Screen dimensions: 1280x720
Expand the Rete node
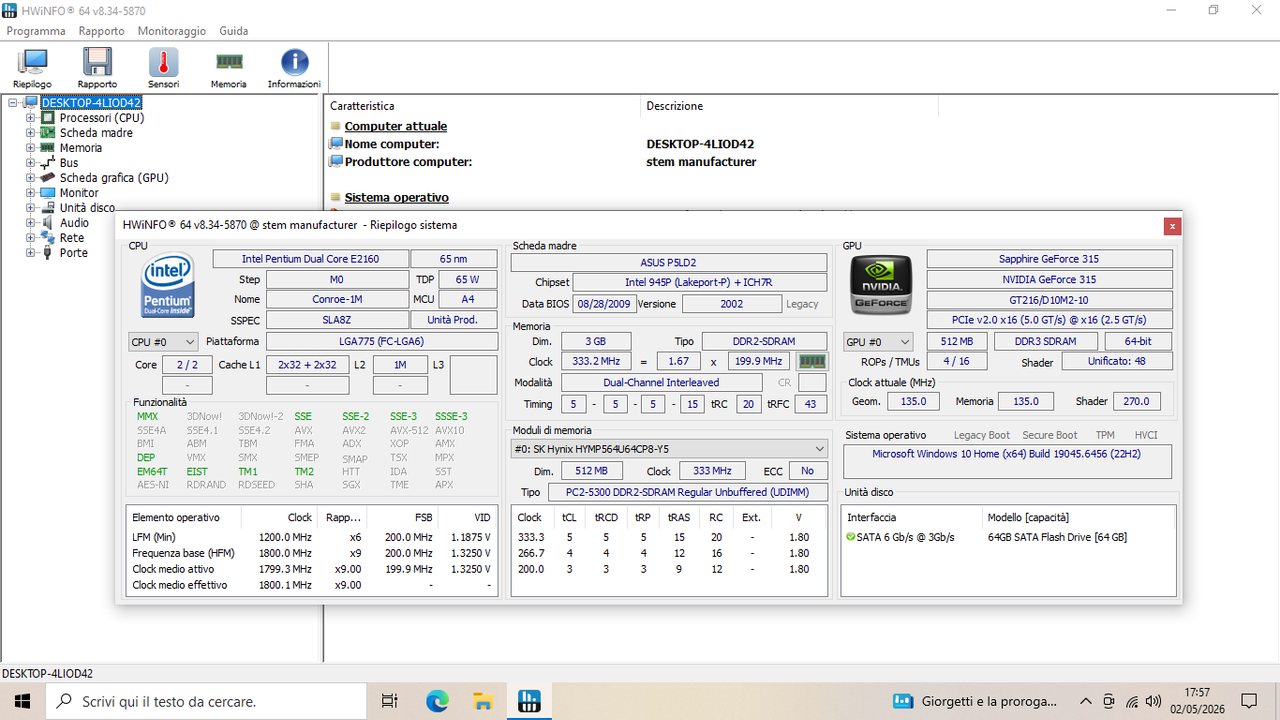click(31, 238)
